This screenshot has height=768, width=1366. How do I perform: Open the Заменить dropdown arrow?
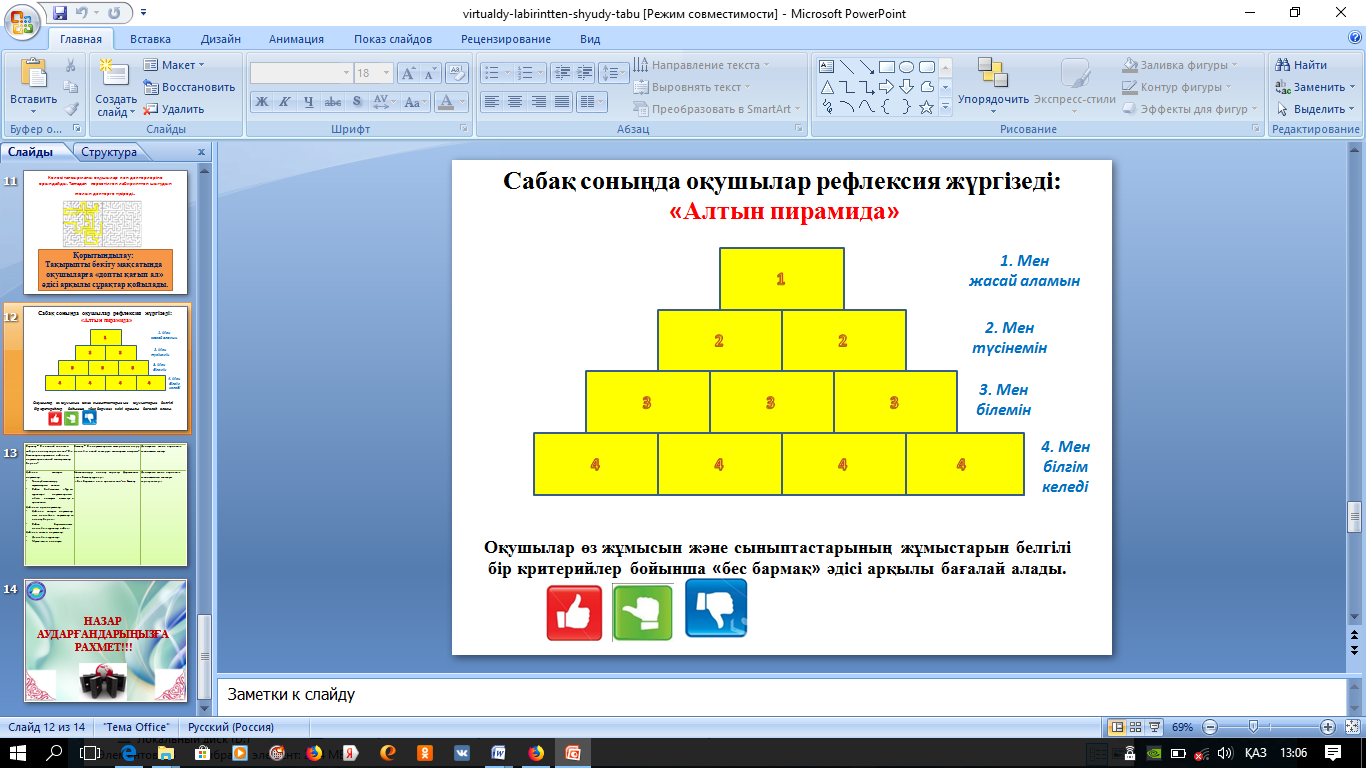1352,87
